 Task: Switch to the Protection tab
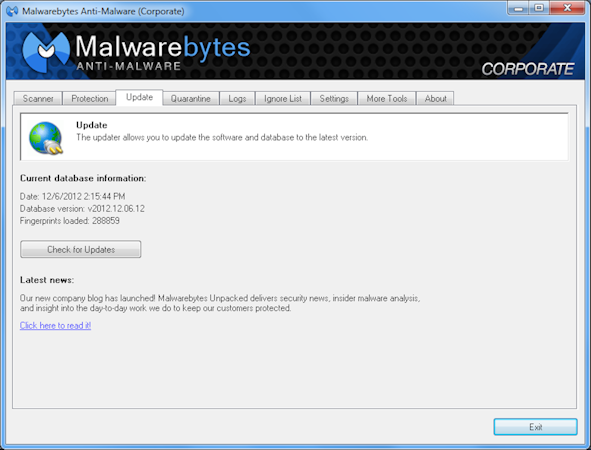[x=90, y=98]
